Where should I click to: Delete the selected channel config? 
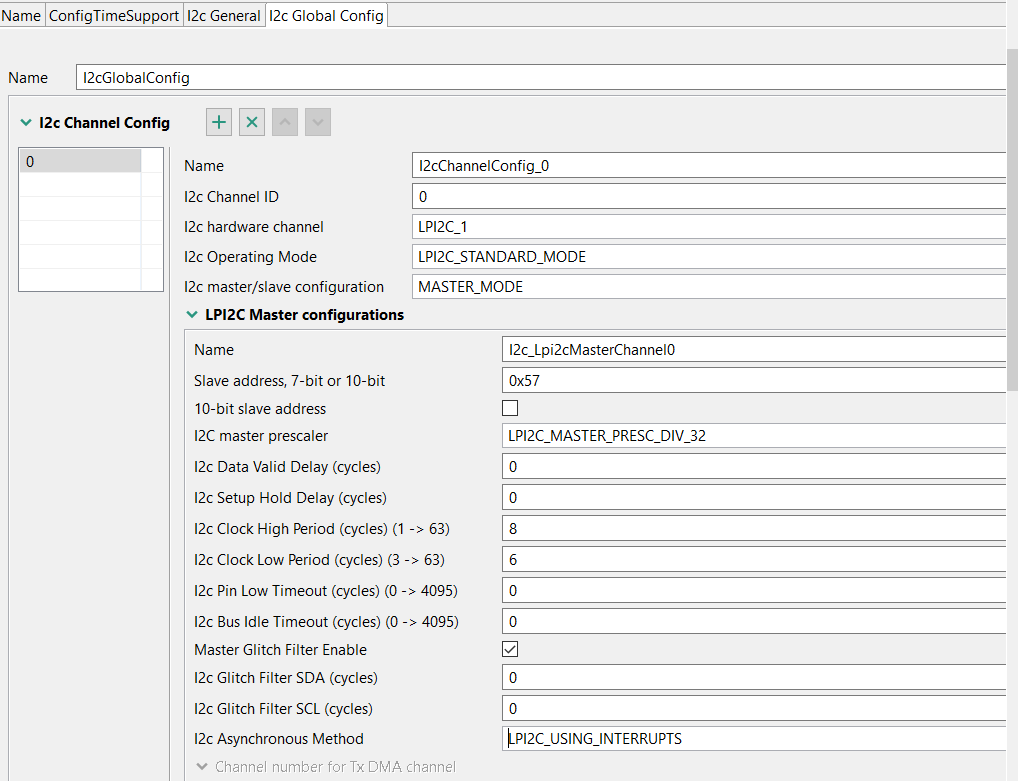251,121
